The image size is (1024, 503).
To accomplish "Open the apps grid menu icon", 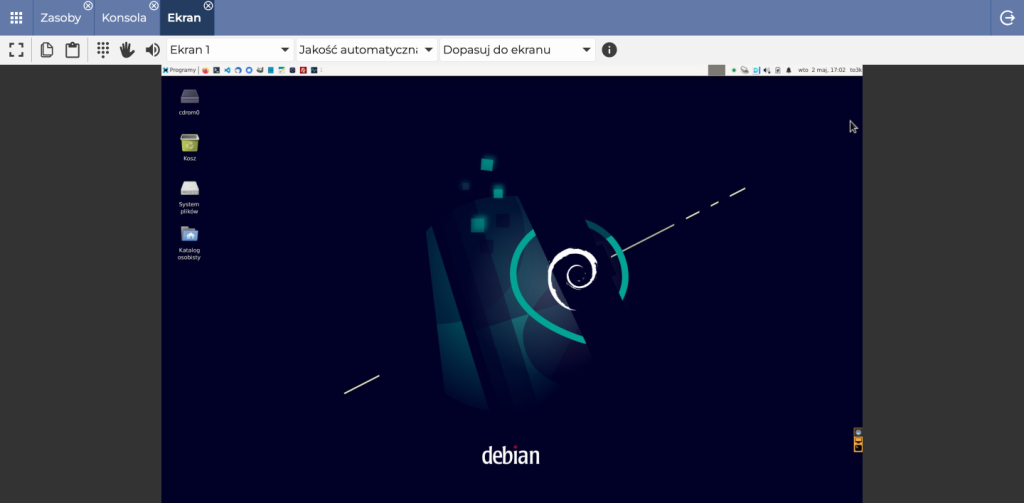I will click(x=16, y=18).
